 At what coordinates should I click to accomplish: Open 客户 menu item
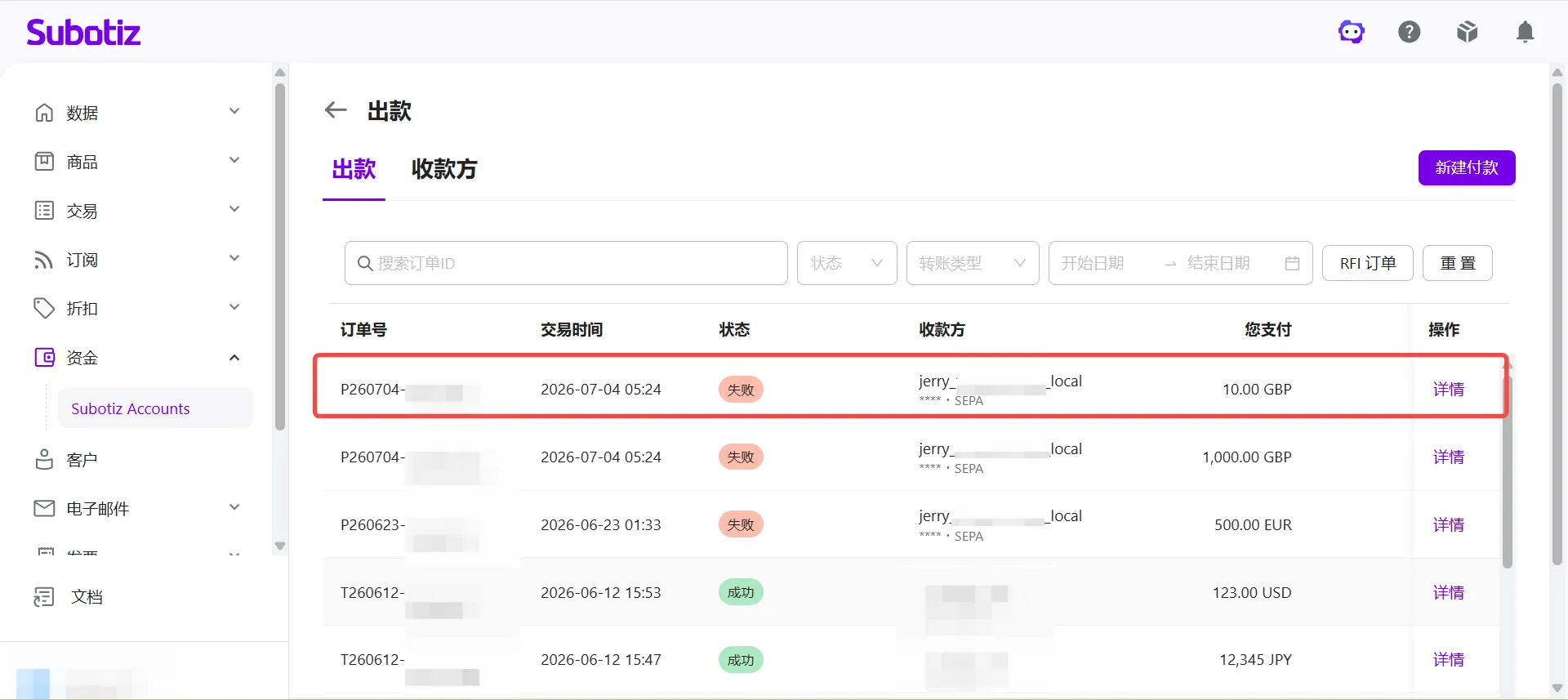tap(82, 460)
